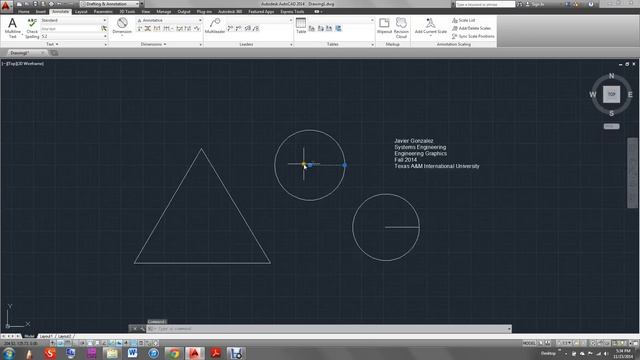Screen dimensions: 640x360
Task: Open command line customize wrench icon
Action: [x=142, y=329]
